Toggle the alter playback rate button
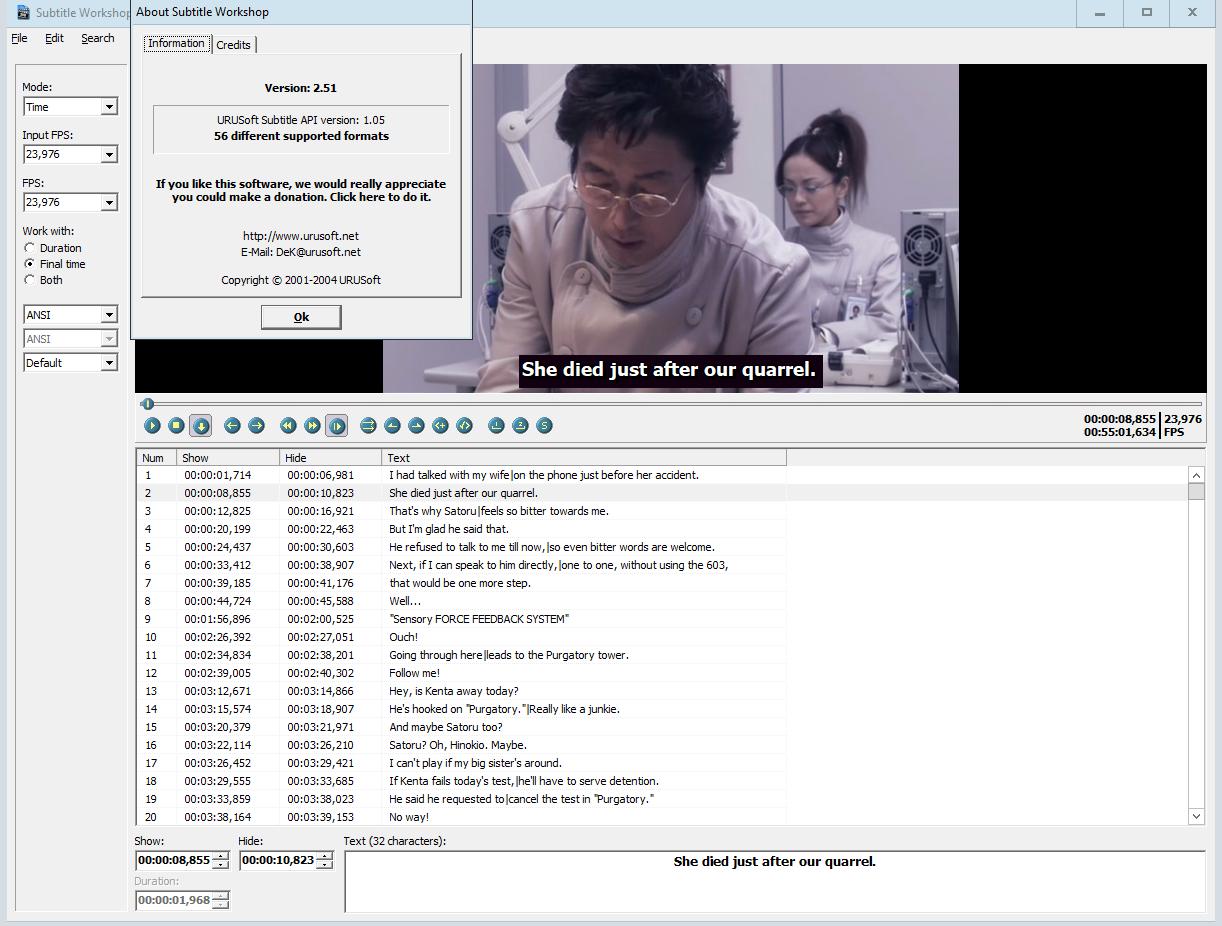1222x926 pixels. coord(336,426)
